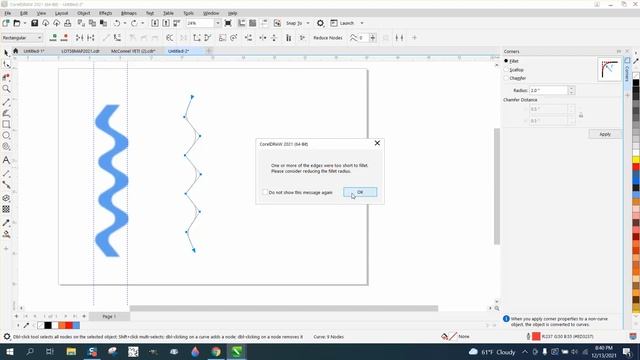Click the Delete Nodes icon in property bar

64,38
